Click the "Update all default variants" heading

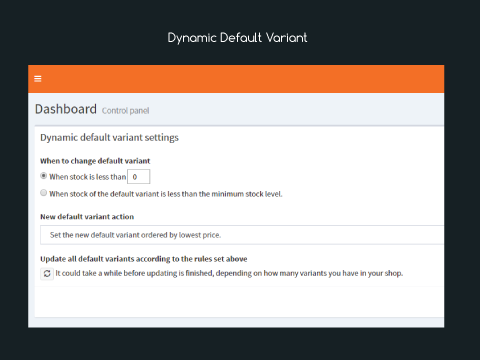coord(144,259)
